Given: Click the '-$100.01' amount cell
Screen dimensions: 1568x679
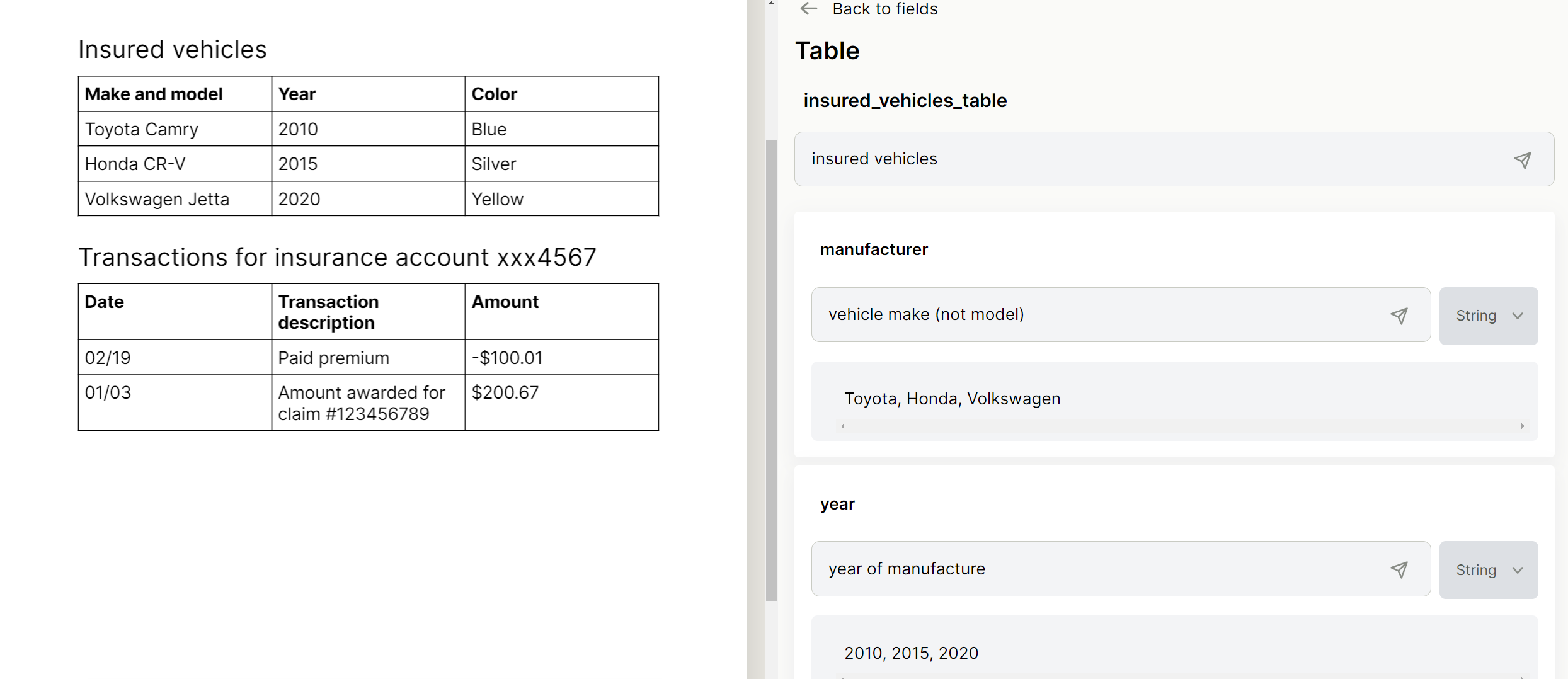Looking at the screenshot, I should (x=562, y=358).
